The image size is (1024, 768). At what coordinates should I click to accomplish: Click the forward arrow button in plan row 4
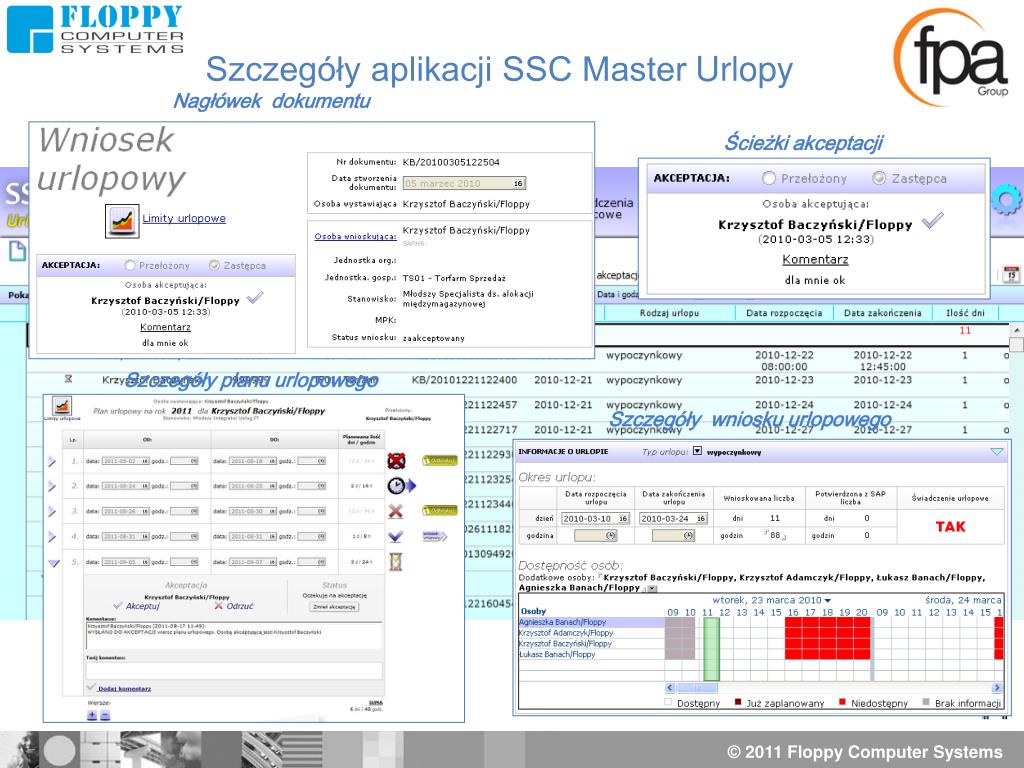[x=435, y=536]
